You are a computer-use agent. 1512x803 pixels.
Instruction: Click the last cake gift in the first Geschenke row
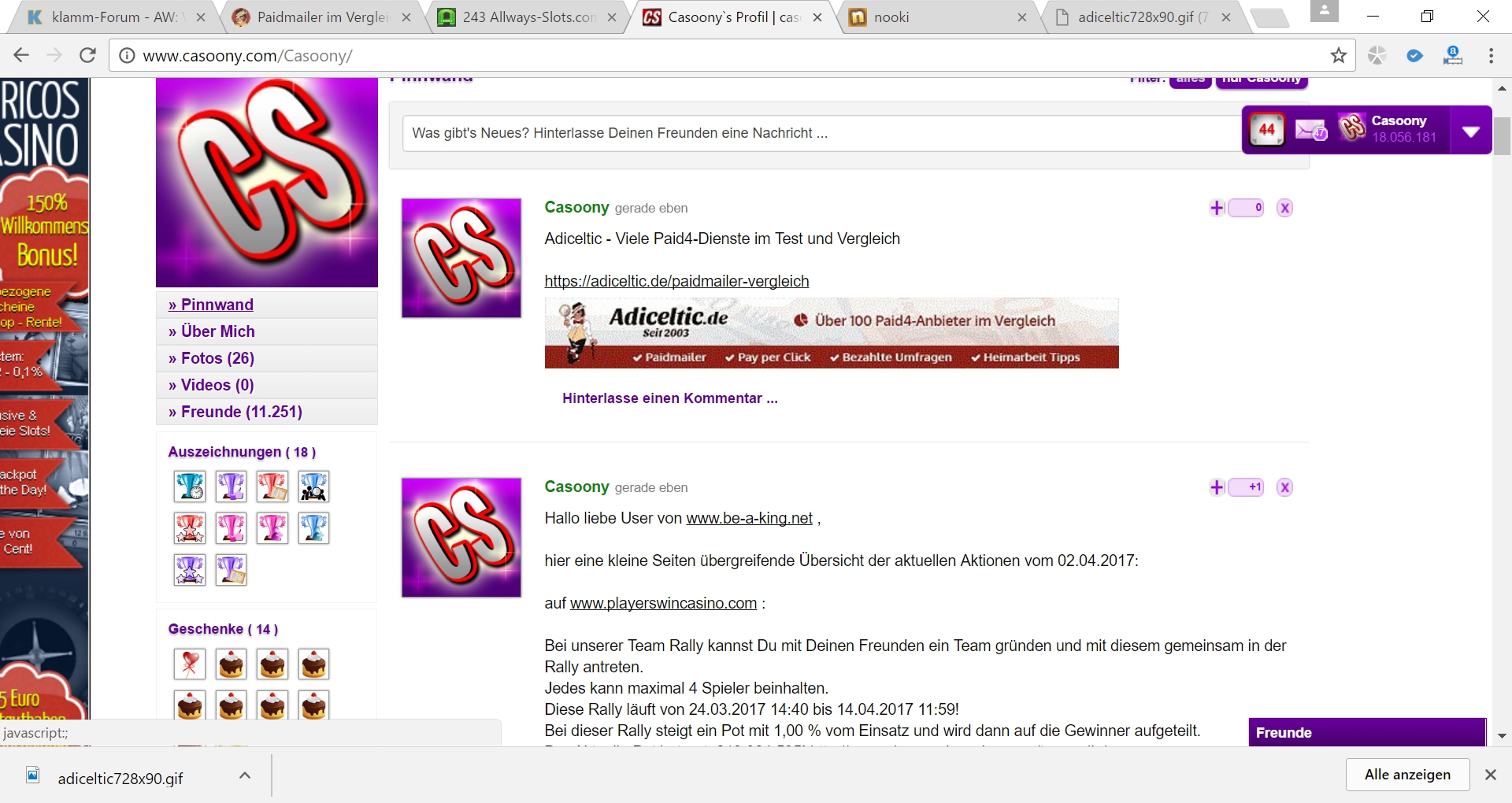tap(313, 664)
